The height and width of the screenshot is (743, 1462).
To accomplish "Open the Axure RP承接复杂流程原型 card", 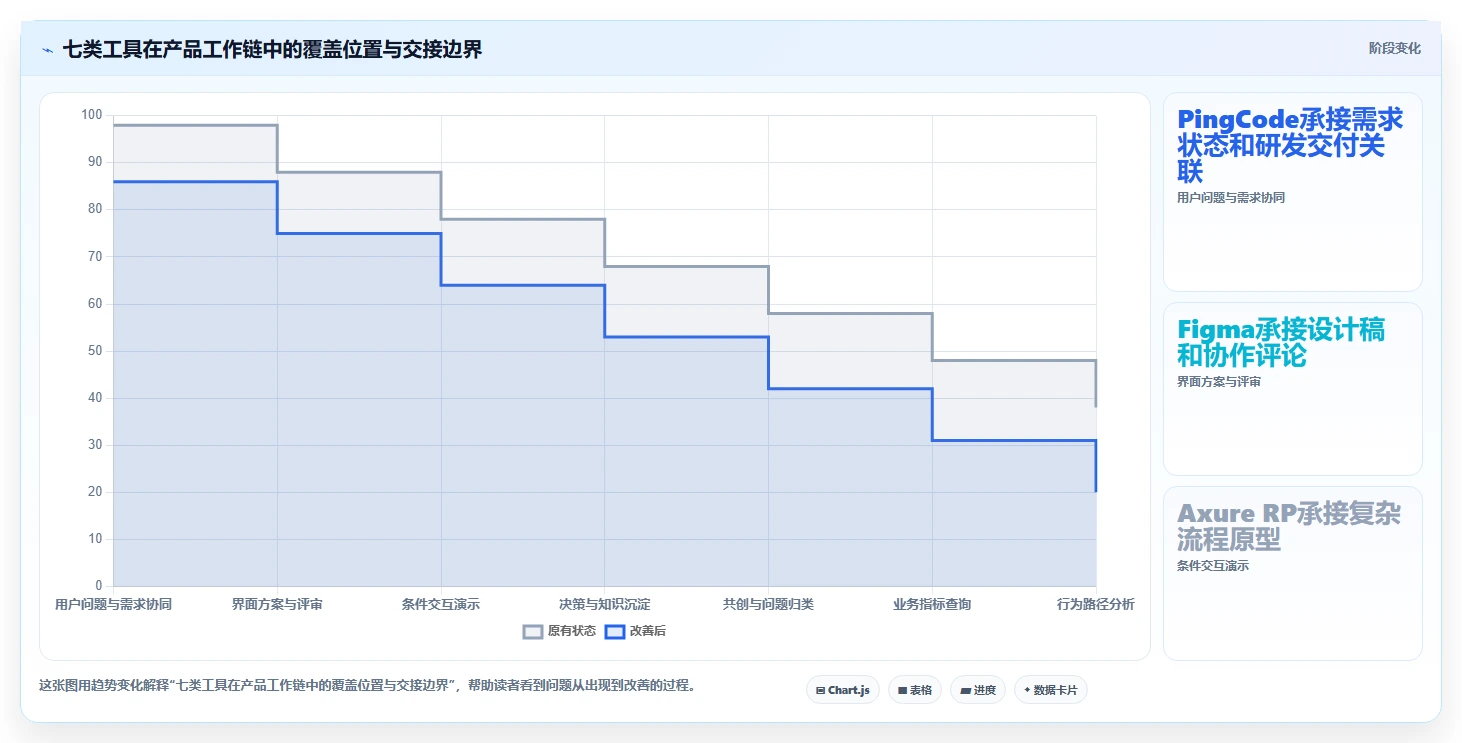I will point(1293,574).
